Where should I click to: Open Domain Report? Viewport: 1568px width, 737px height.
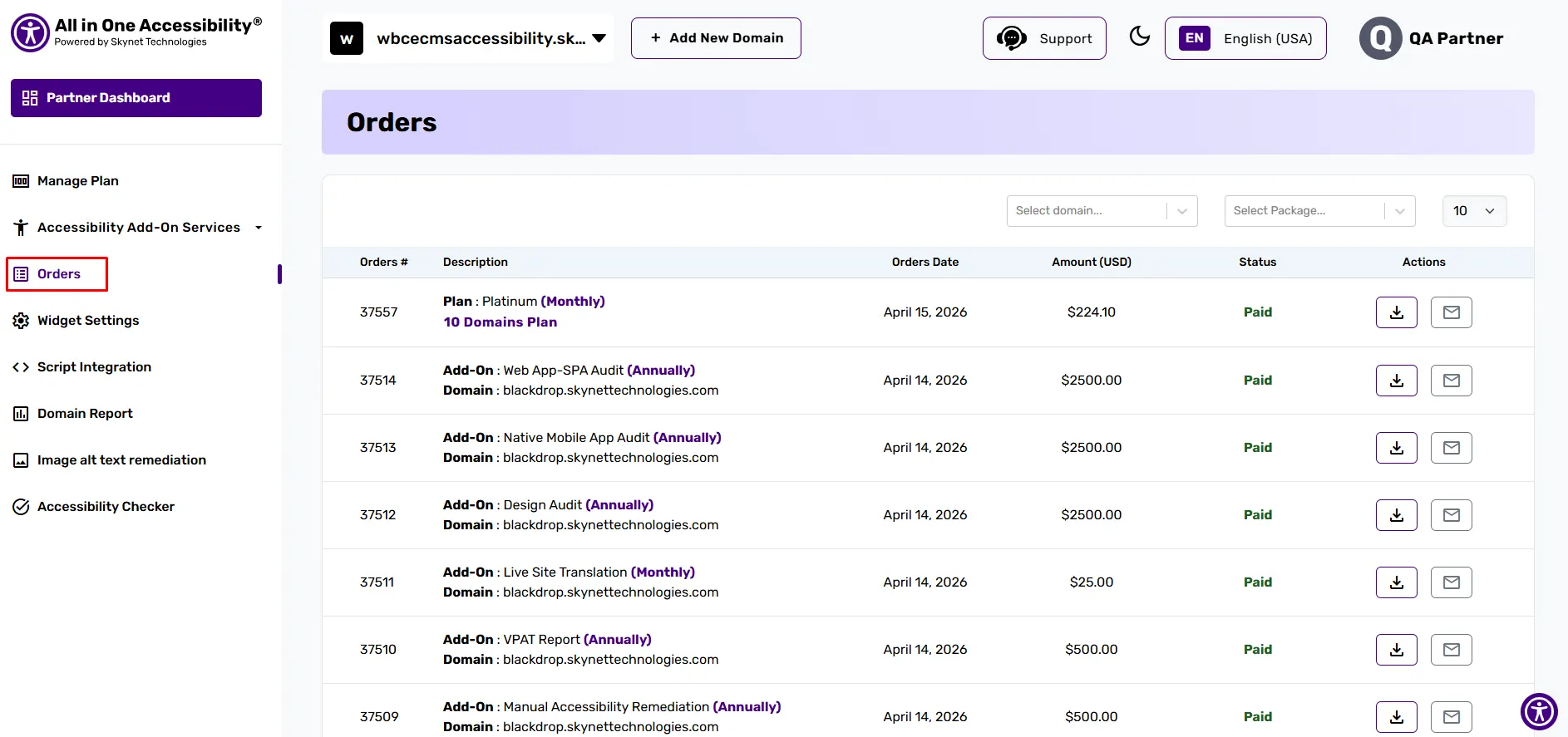pyautogui.click(x=72, y=414)
